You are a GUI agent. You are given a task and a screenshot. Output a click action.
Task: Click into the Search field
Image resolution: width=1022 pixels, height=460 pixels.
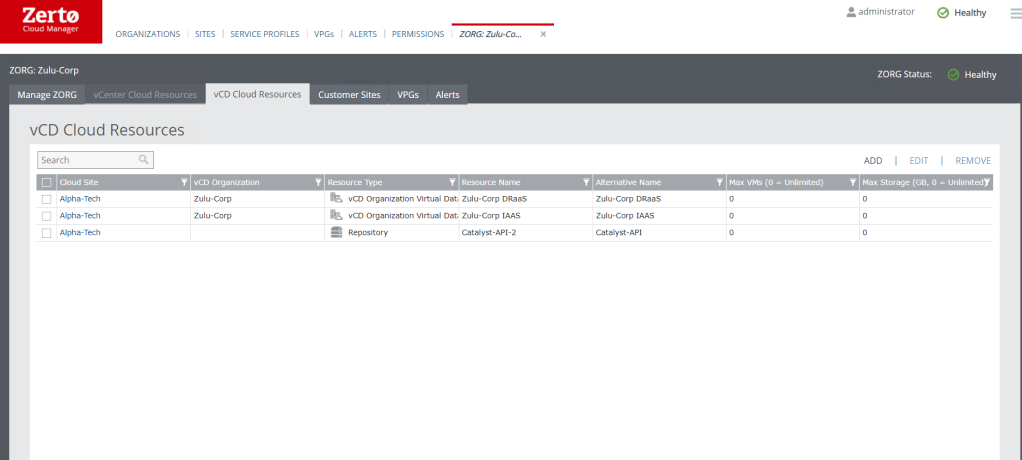tap(86, 160)
